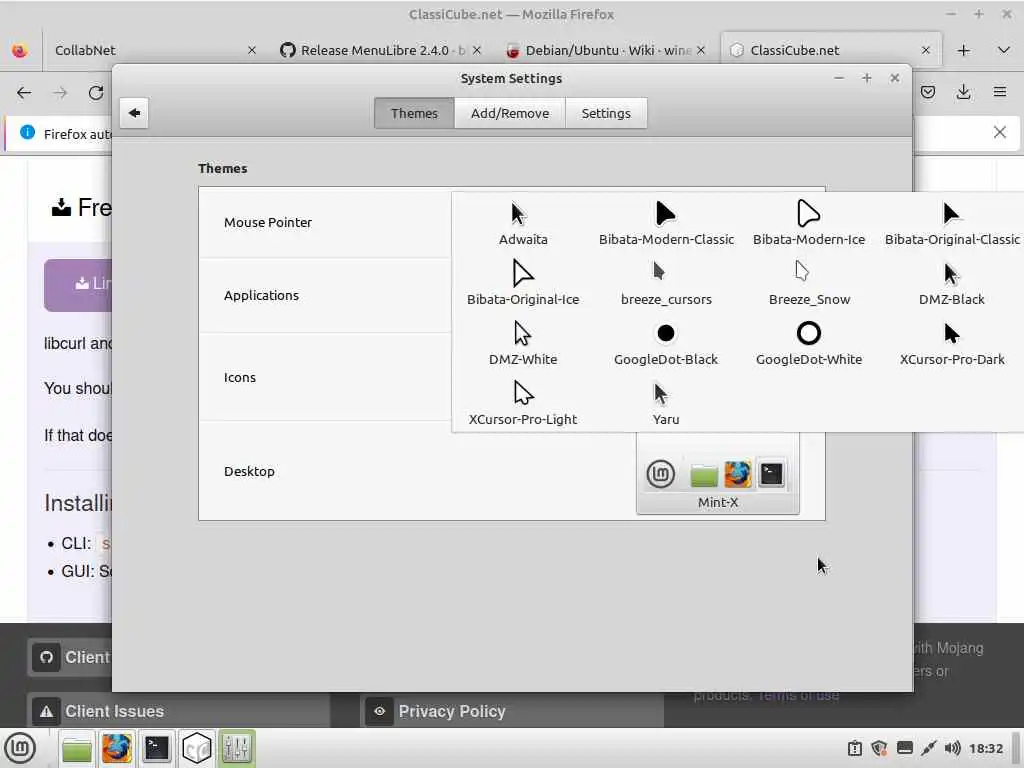Open the Firefox hamburger menu
The width and height of the screenshot is (1024, 768).
(x=999, y=92)
